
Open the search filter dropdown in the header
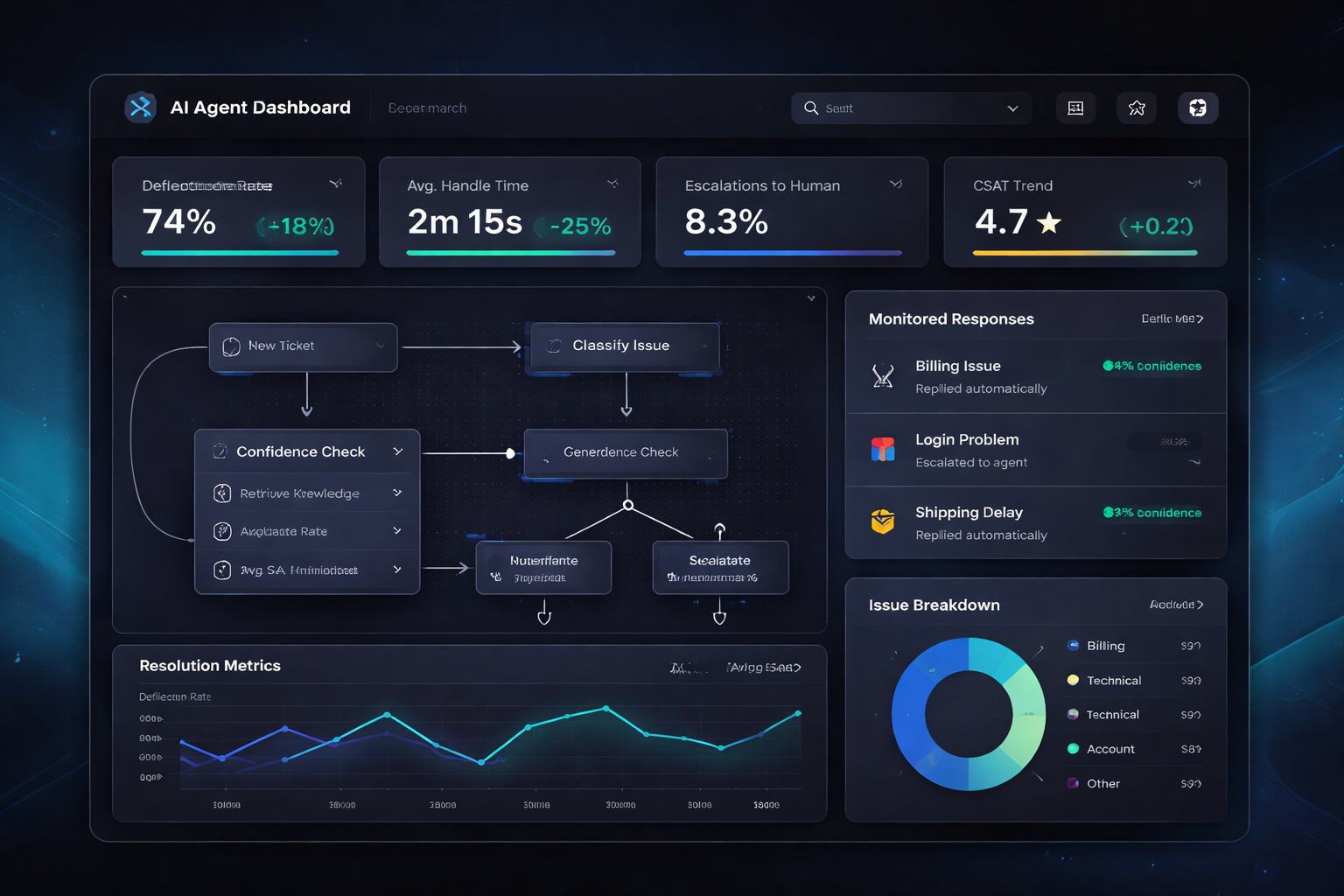point(1012,108)
